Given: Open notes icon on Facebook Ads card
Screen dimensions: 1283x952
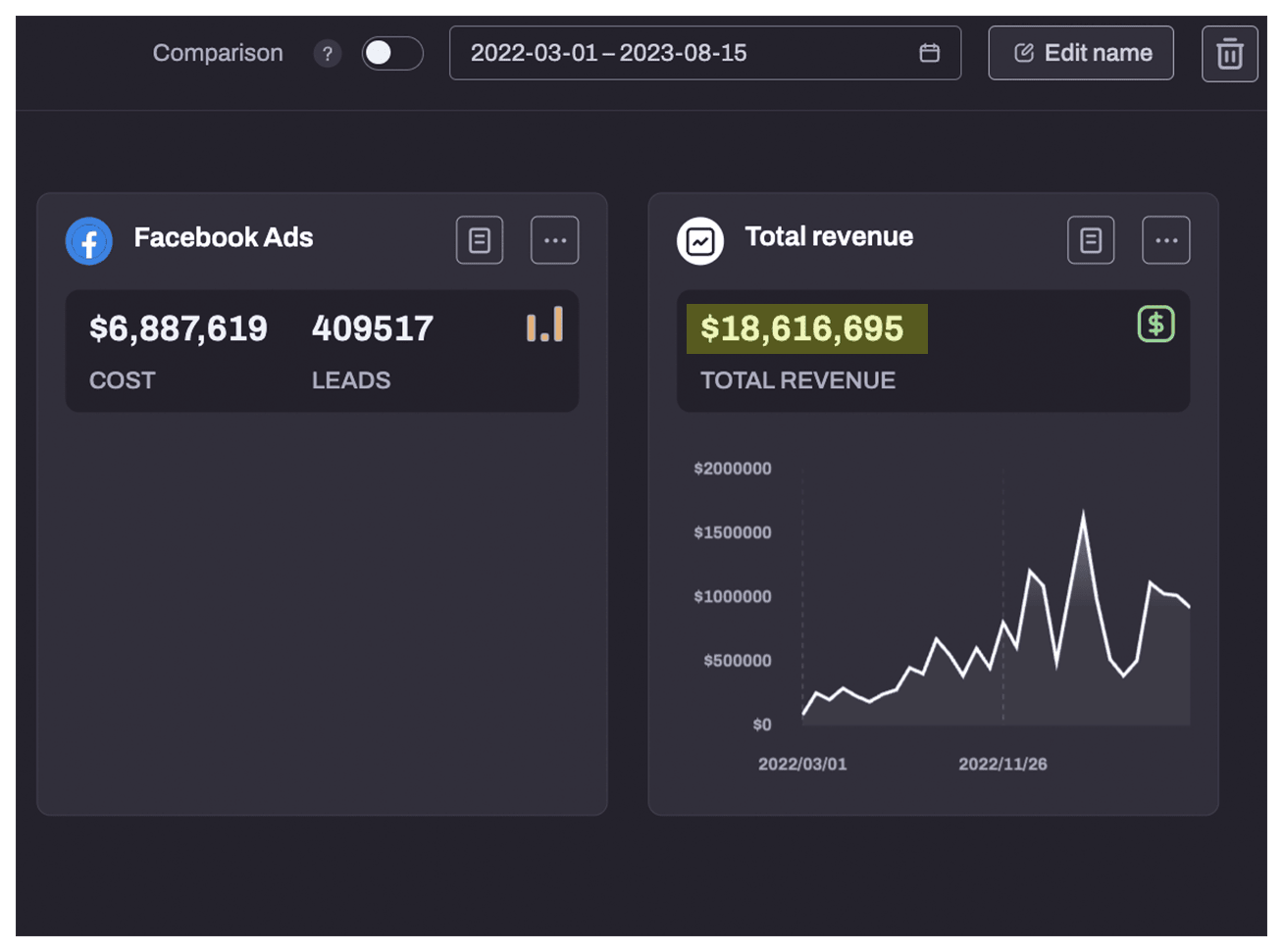Looking at the screenshot, I should click(x=480, y=240).
